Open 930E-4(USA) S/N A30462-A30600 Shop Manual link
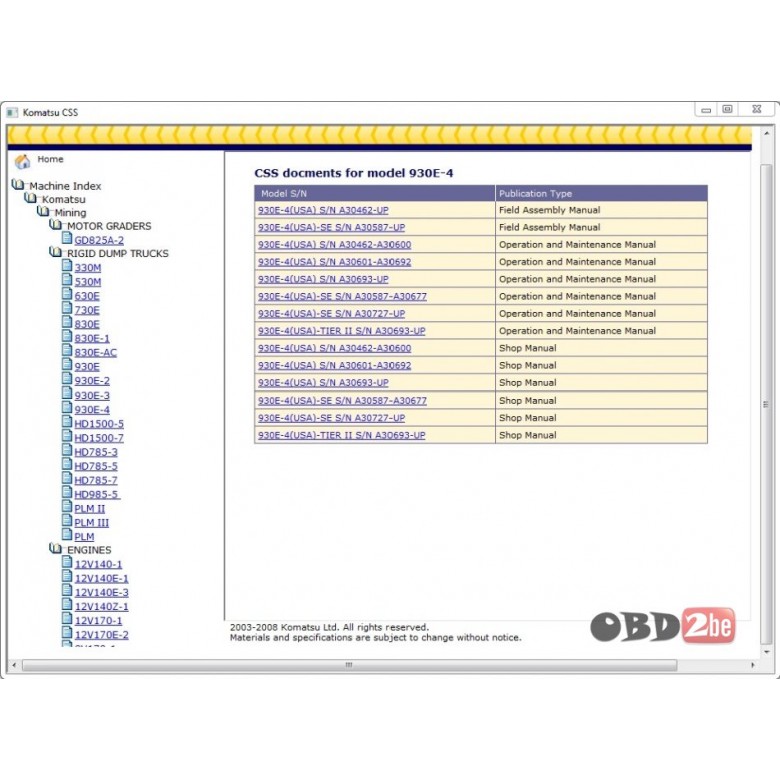Screen dimensions: 780x780 [334, 348]
